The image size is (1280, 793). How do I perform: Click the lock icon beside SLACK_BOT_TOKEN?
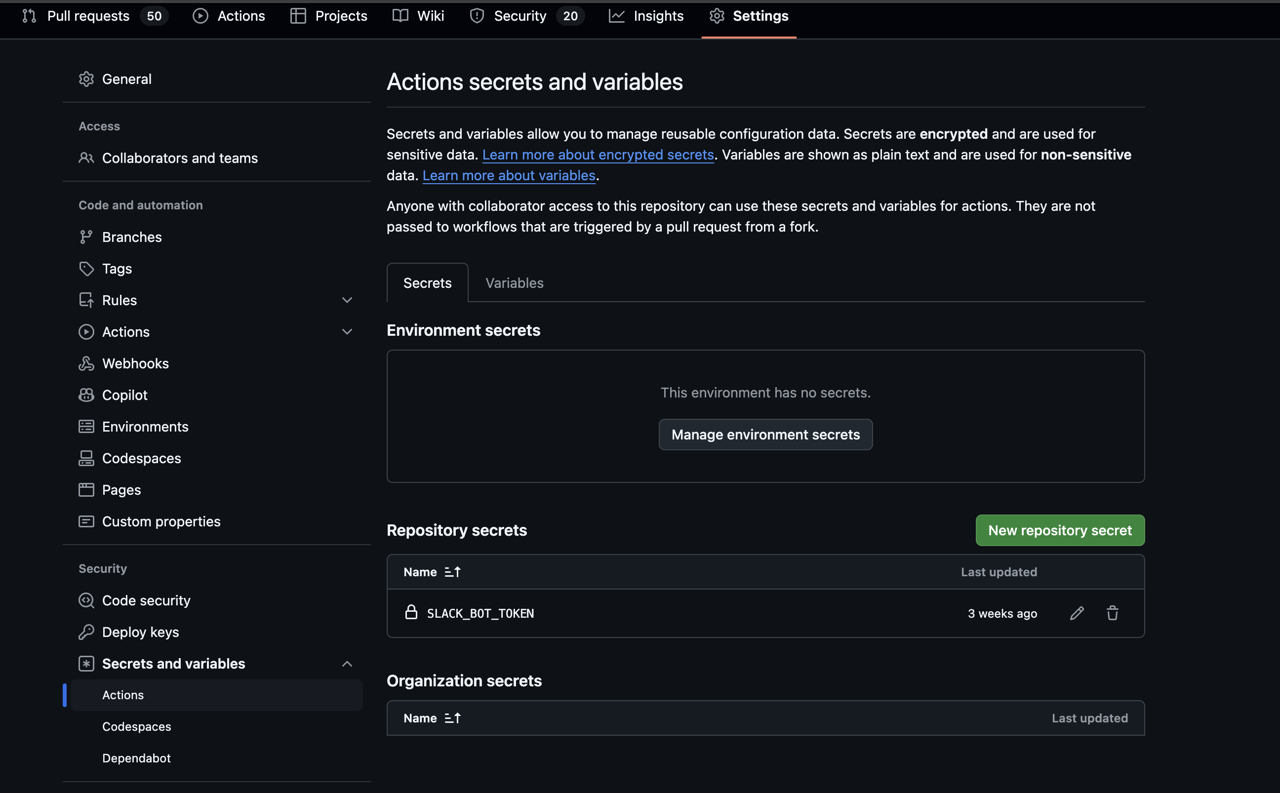[411, 612]
